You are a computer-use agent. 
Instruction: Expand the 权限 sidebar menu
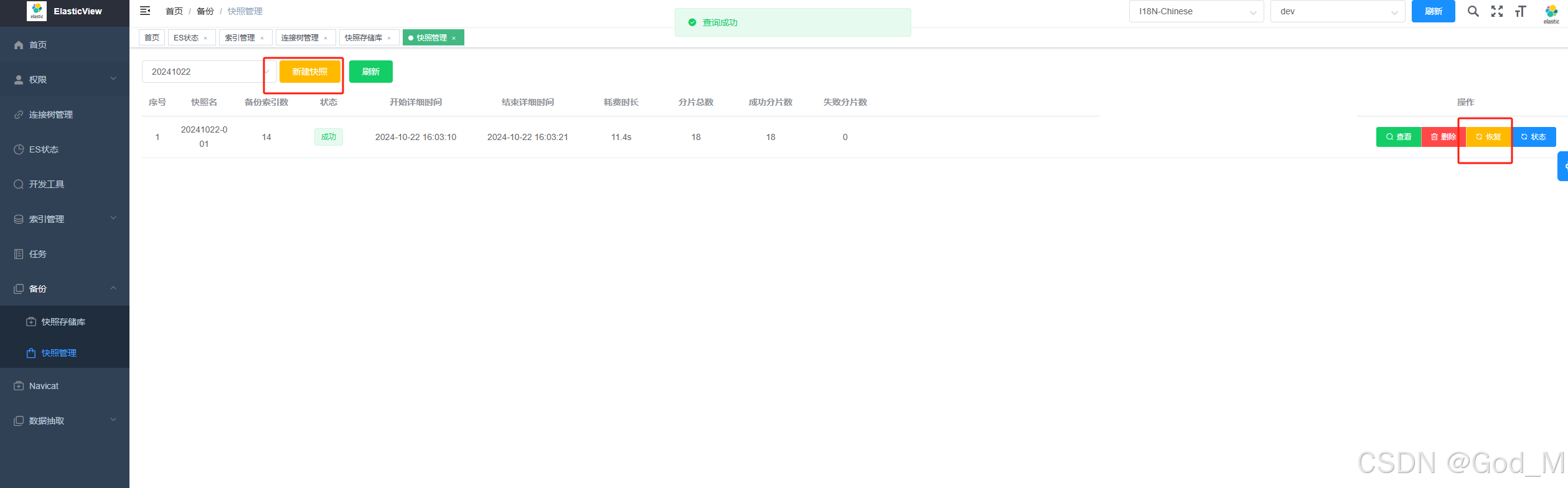point(65,80)
